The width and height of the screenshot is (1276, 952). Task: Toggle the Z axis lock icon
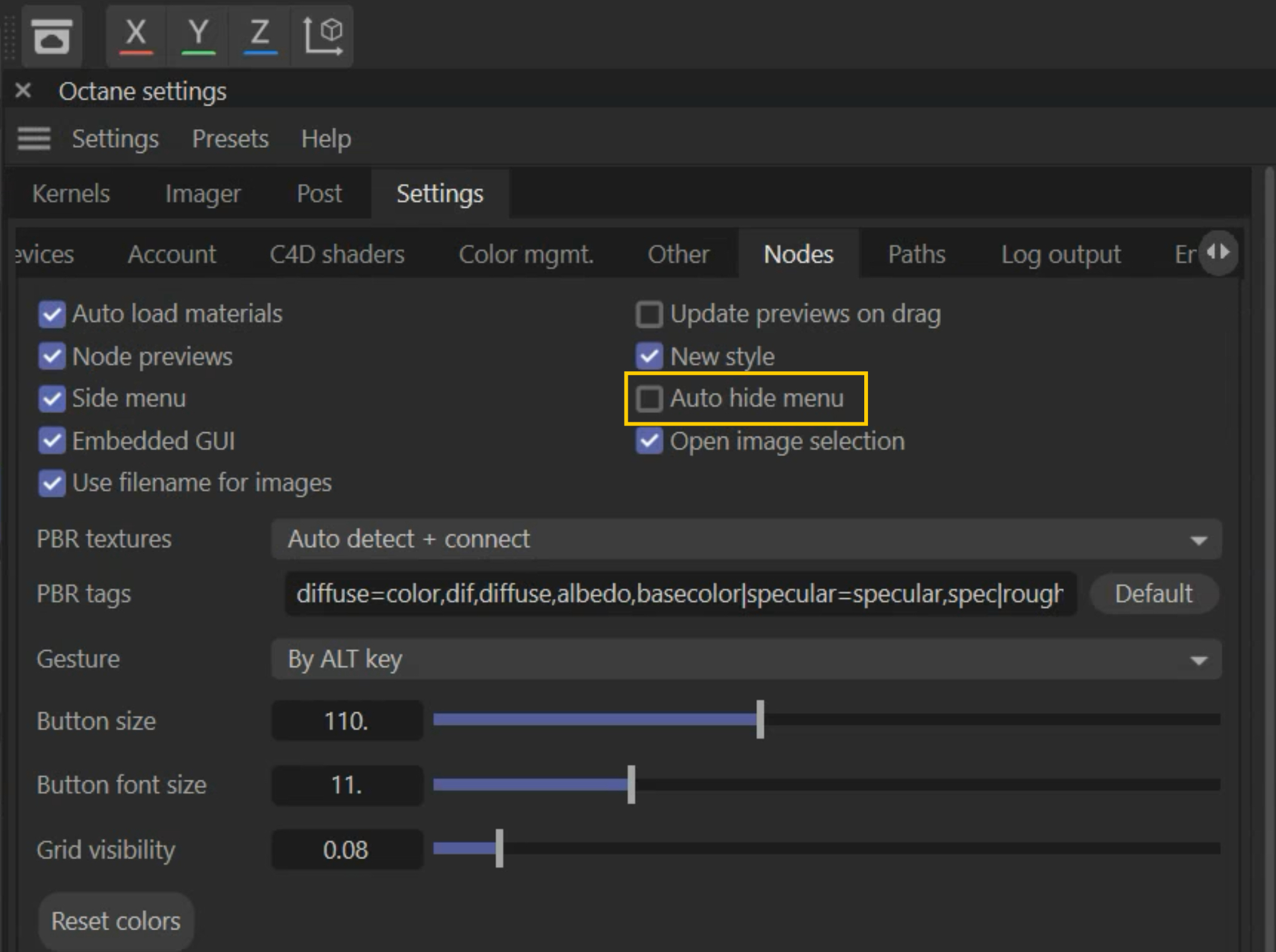[x=260, y=35]
